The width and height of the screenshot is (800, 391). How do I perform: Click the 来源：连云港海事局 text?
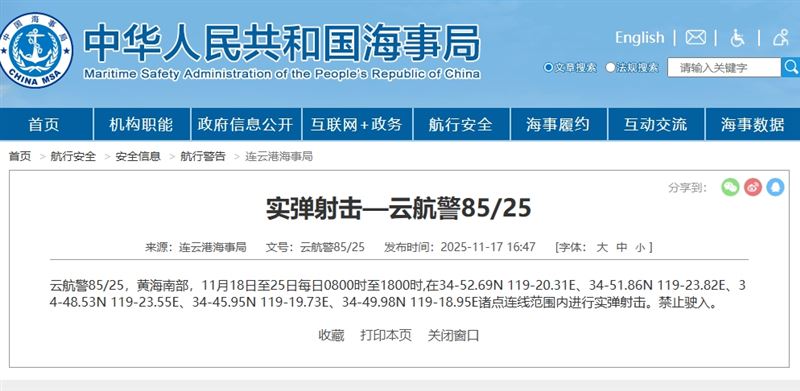(195, 248)
